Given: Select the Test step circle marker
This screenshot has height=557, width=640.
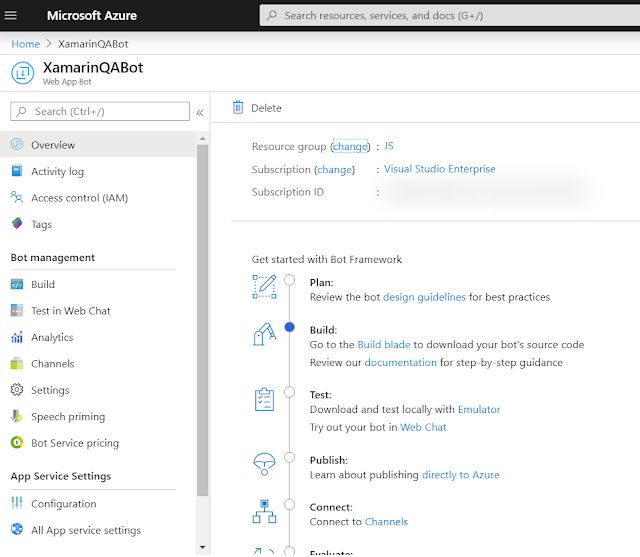Looking at the screenshot, I should pos(289,392).
